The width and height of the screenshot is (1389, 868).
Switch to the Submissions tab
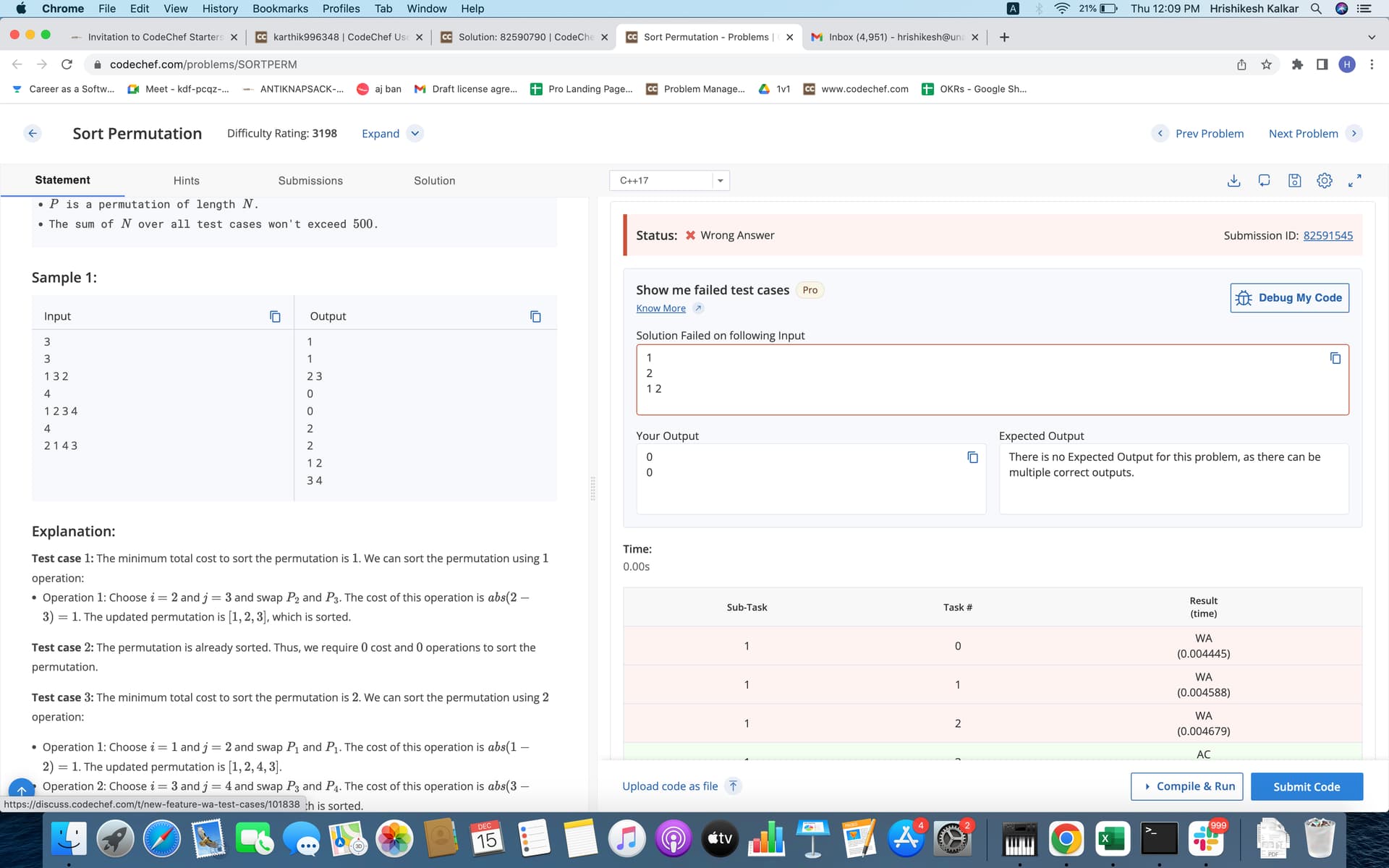pos(310,181)
